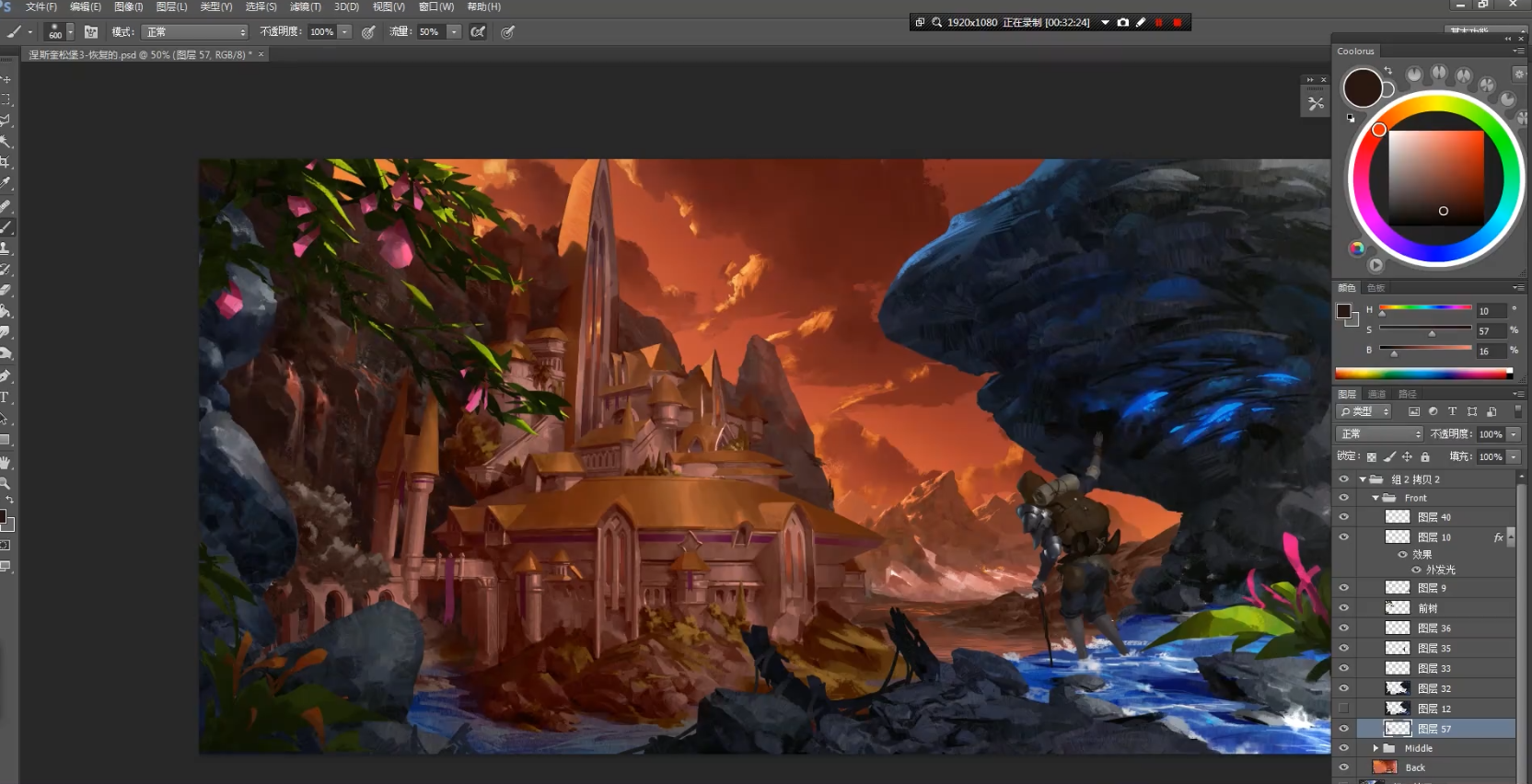
Task: Select the Zoom tool
Action: (5, 483)
